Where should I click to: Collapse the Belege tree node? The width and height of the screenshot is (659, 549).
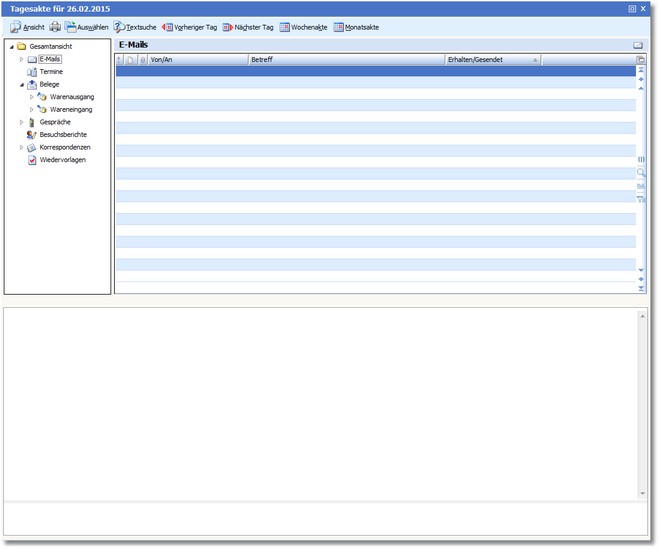point(21,84)
